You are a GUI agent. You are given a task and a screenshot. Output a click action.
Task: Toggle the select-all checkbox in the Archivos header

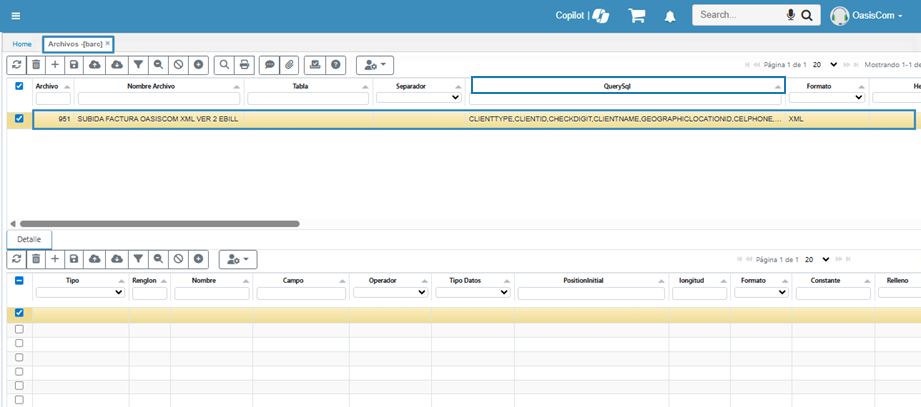pyautogui.click(x=19, y=86)
